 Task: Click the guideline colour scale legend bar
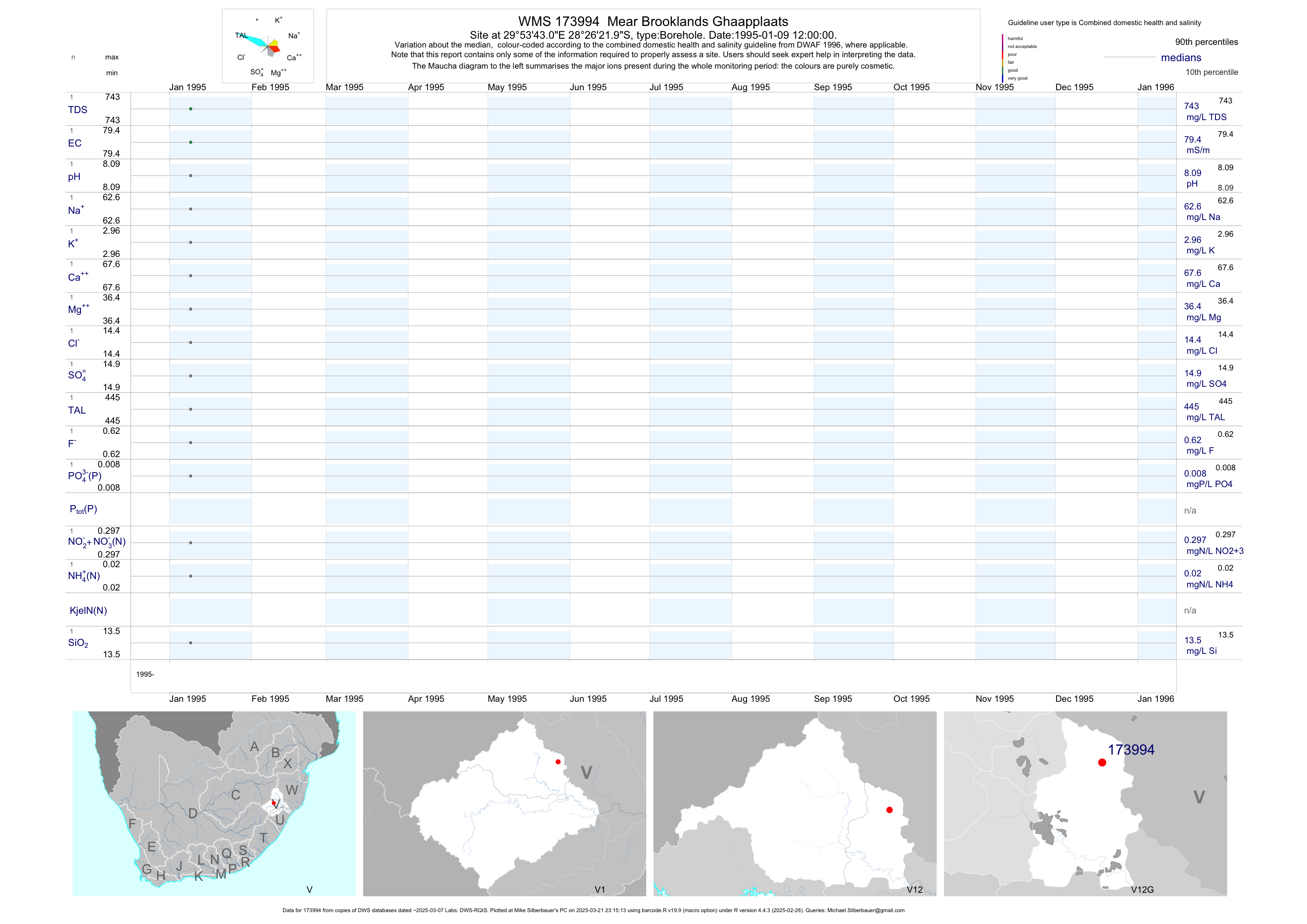coord(1002,58)
